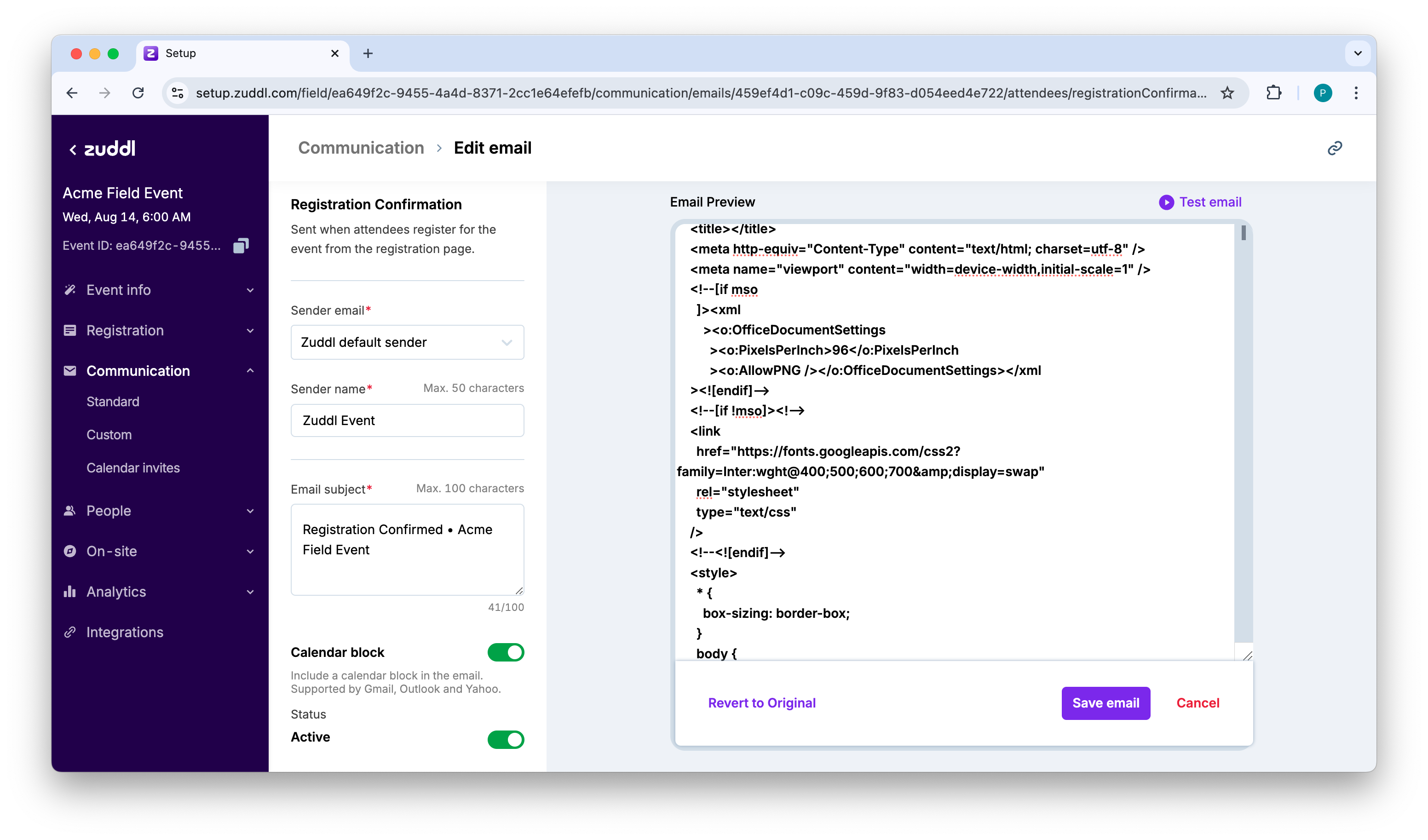Bookmark this page with the star icon
Viewport: 1428px width, 840px height.
click(1227, 93)
